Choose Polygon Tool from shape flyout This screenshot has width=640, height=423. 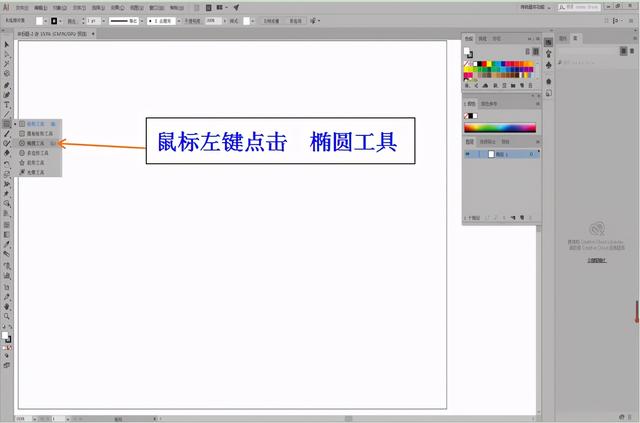pos(38,153)
